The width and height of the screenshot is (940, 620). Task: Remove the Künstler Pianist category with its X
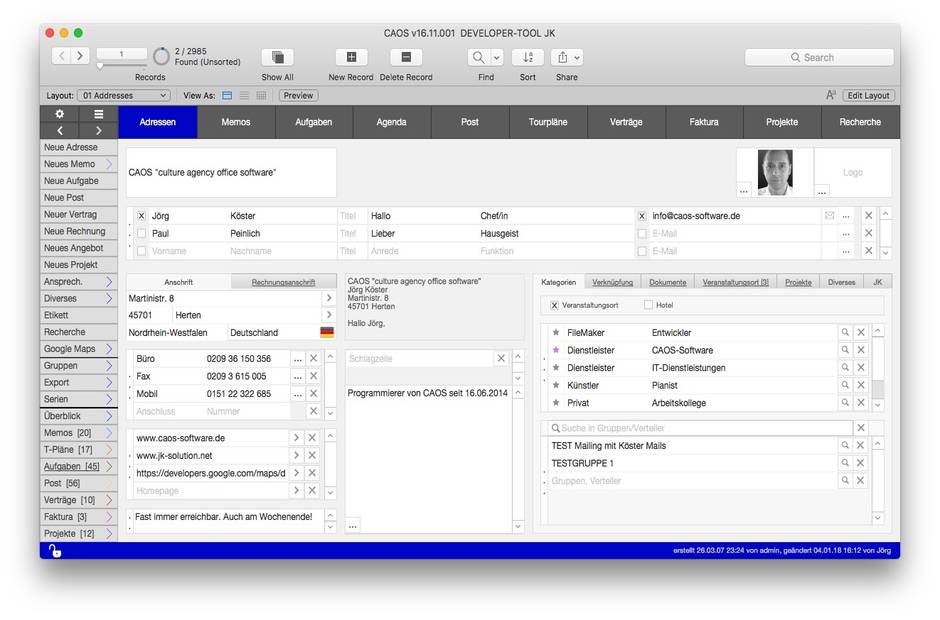(x=861, y=385)
